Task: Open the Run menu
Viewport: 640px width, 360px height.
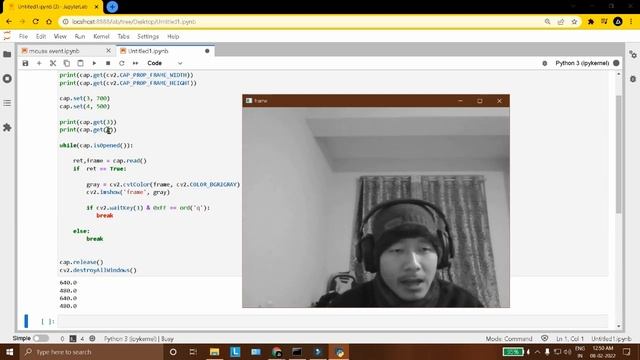Action: (x=80, y=36)
